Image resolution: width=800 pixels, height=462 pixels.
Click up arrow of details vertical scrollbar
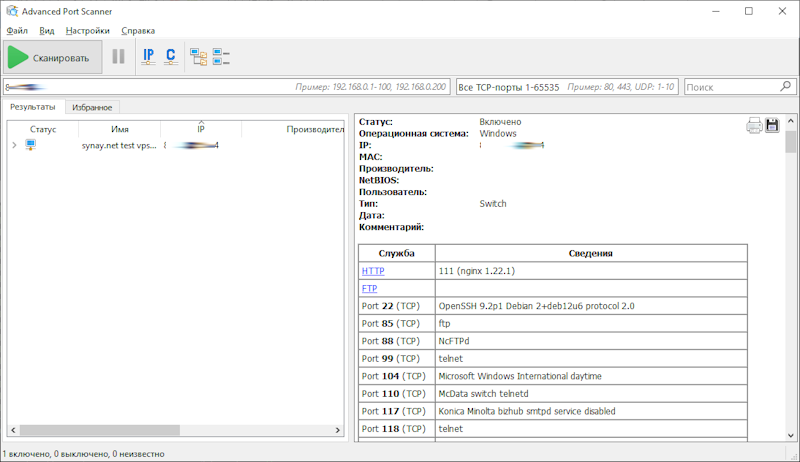791,121
